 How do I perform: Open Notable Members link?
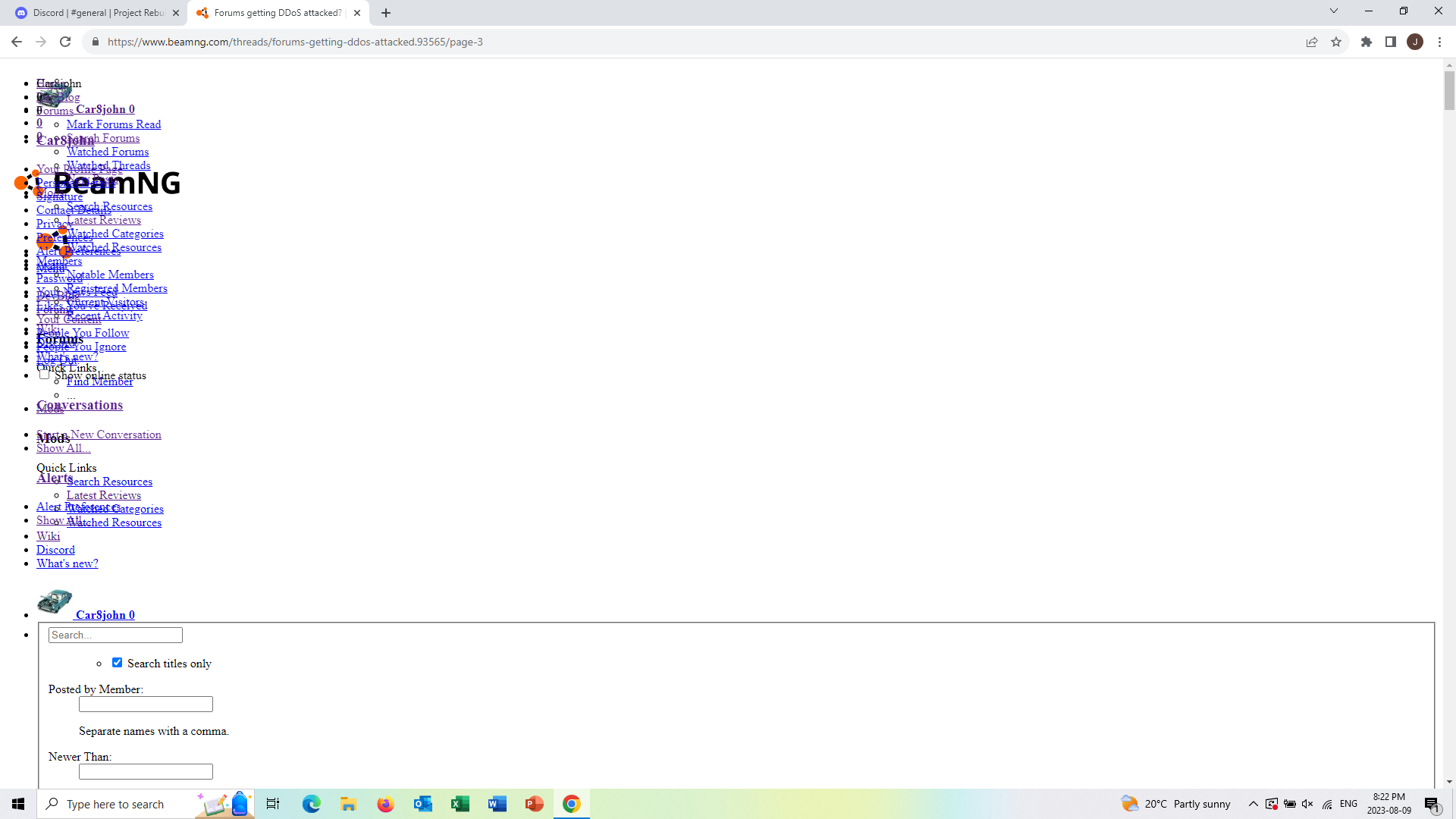[110, 275]
